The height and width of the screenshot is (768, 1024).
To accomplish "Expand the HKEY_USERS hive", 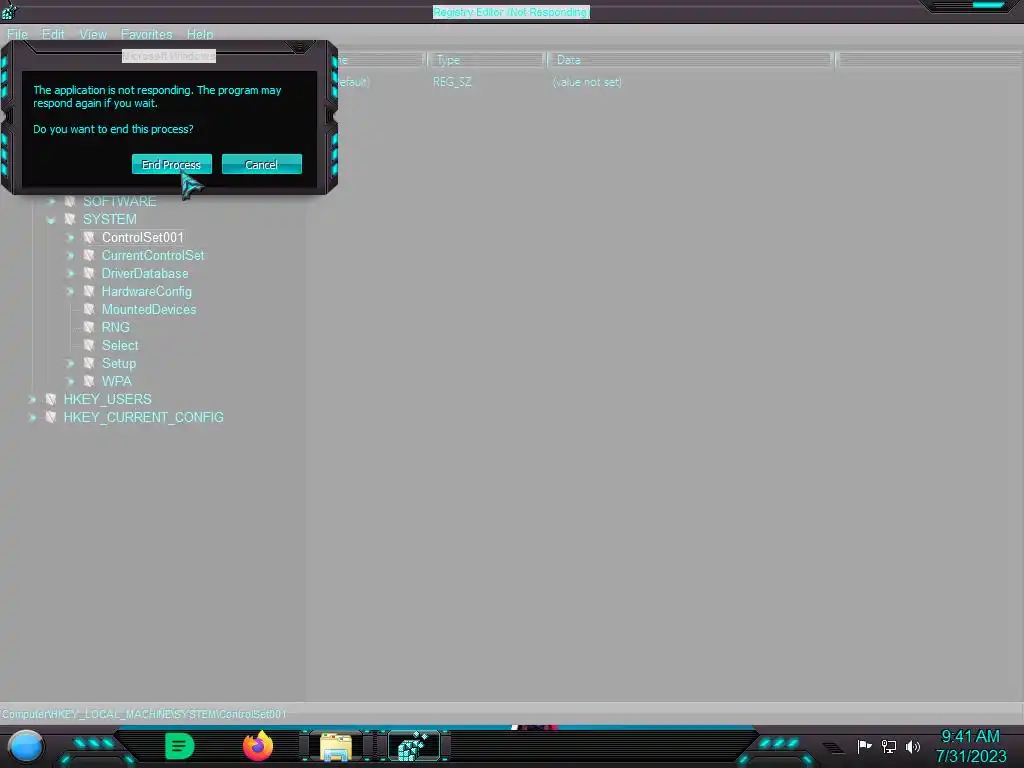I will click(x=32, y=399).
